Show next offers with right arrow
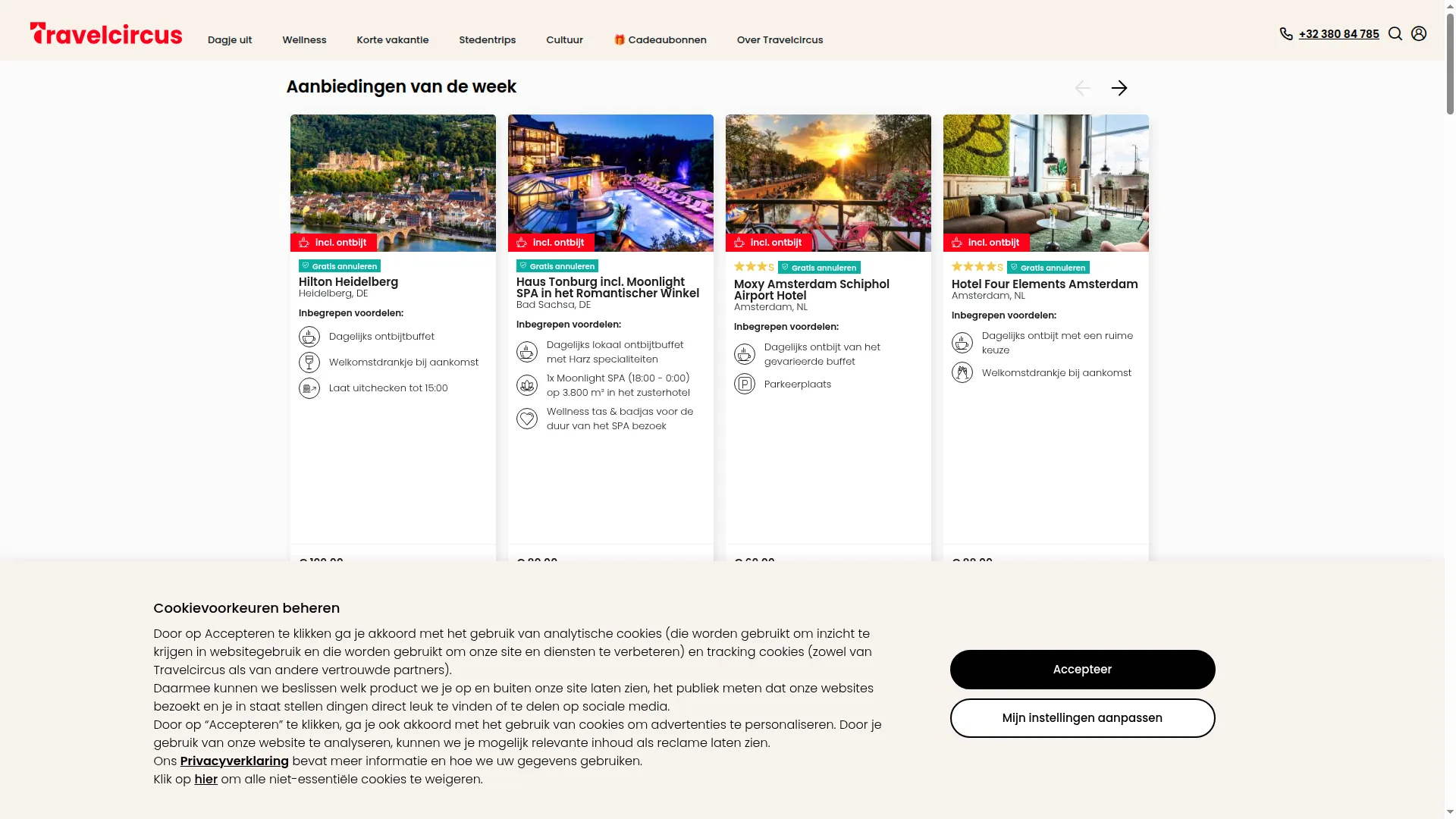This screenshot has height=819, width=1456. pyautogui.click(x=1119, y=88)
